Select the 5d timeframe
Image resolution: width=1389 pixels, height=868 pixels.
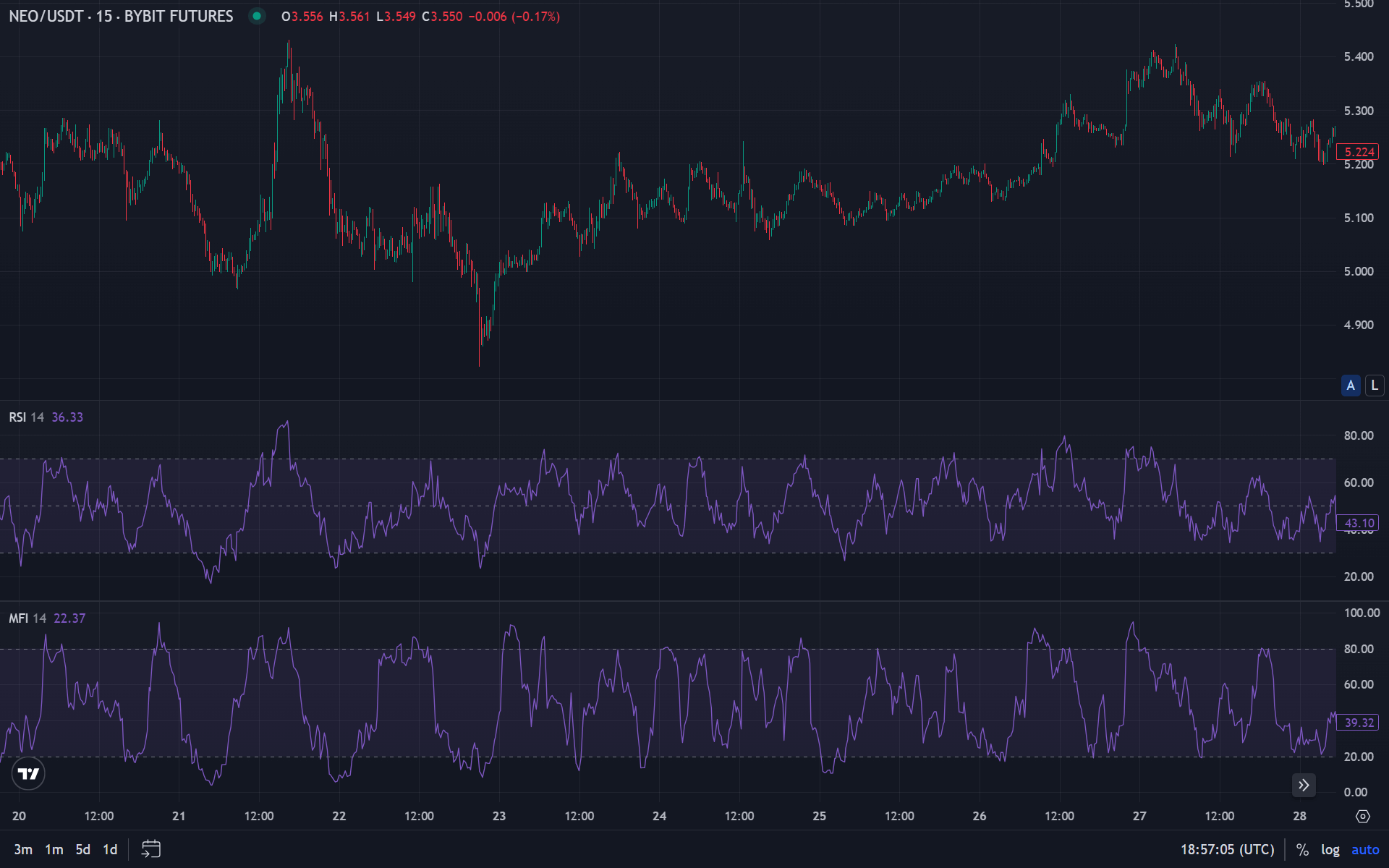point(82,848)
